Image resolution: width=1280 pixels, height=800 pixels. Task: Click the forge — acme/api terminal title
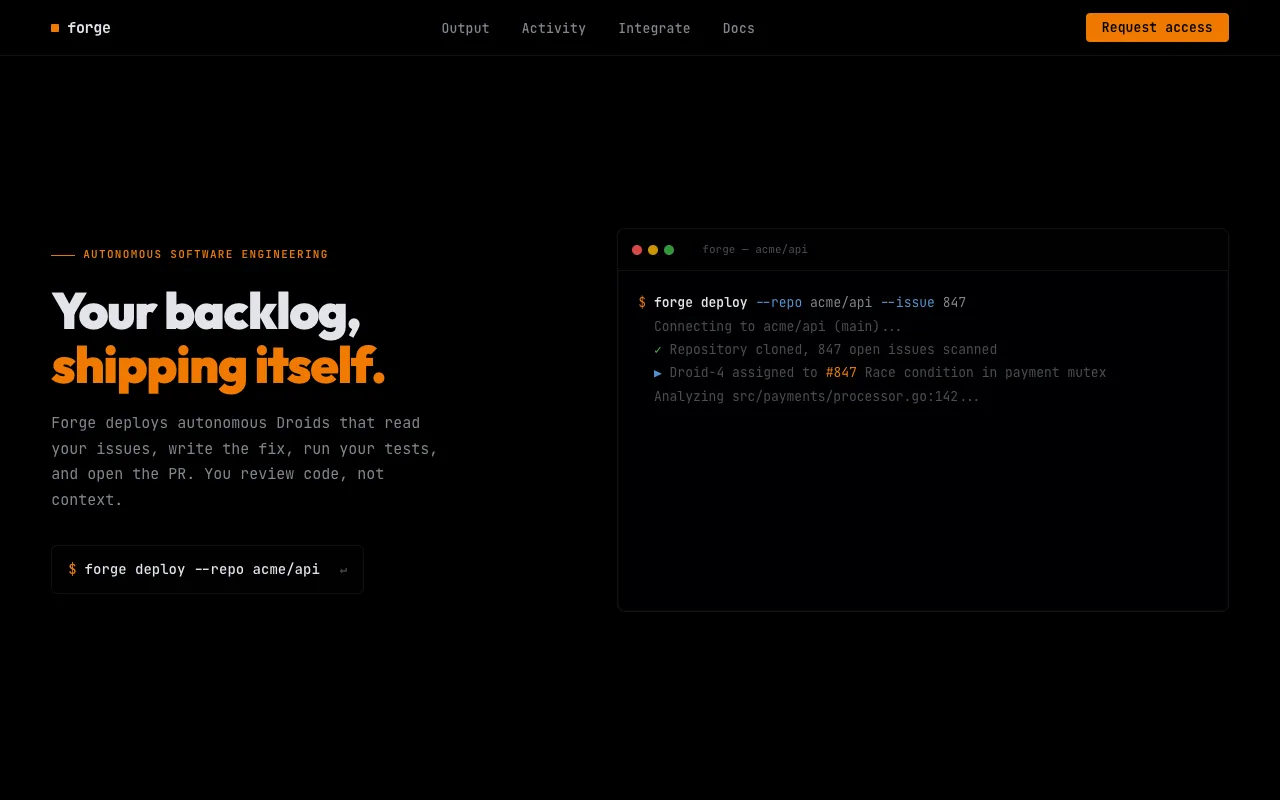(x=754, y=250)
